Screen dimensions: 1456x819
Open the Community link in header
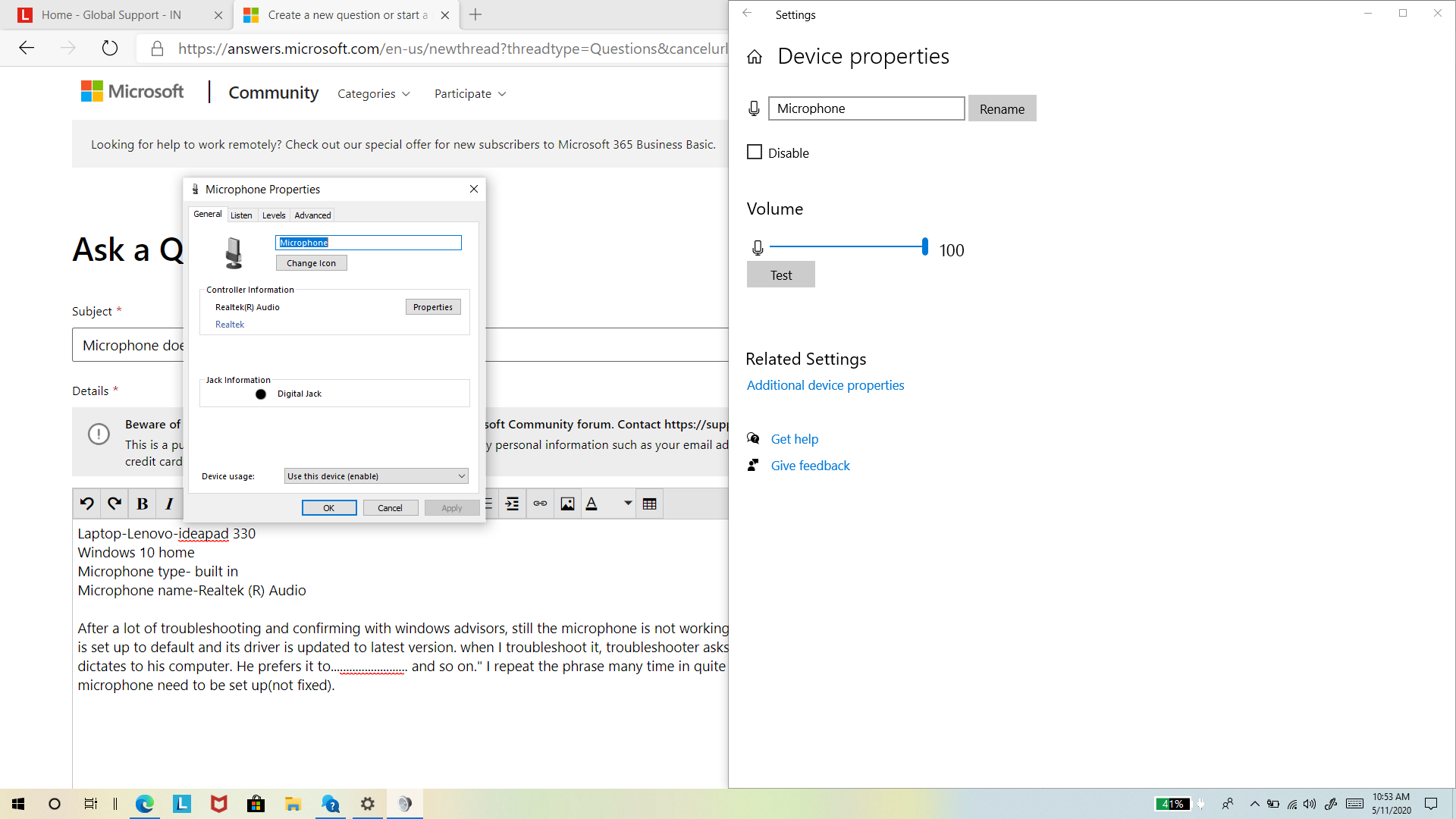click(x=274, y=93)
